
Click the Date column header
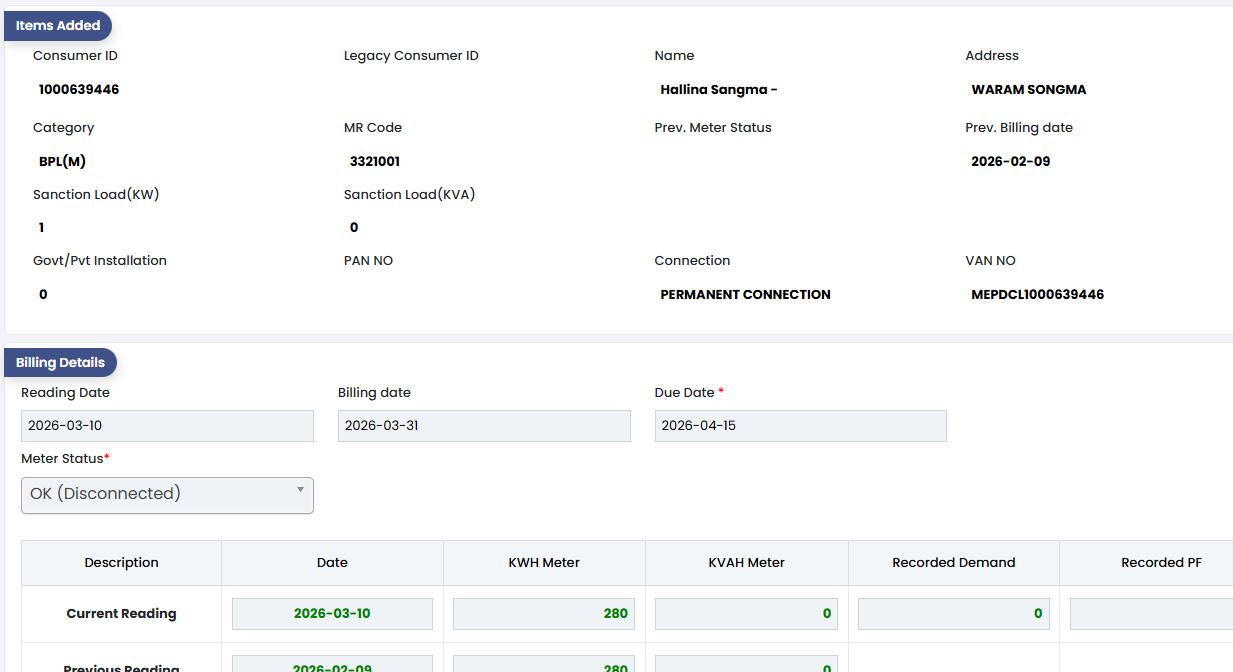(x=332, y=563)
